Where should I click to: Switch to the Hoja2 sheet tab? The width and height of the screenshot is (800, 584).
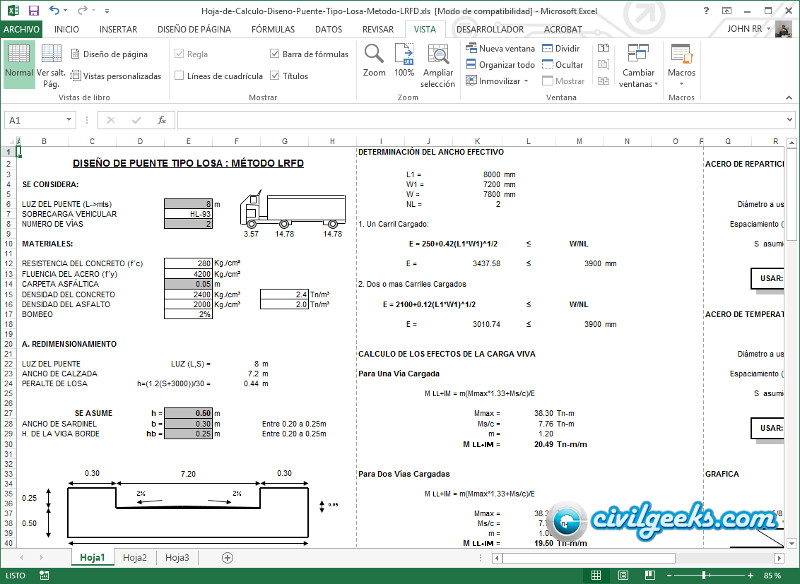(134, 558)
